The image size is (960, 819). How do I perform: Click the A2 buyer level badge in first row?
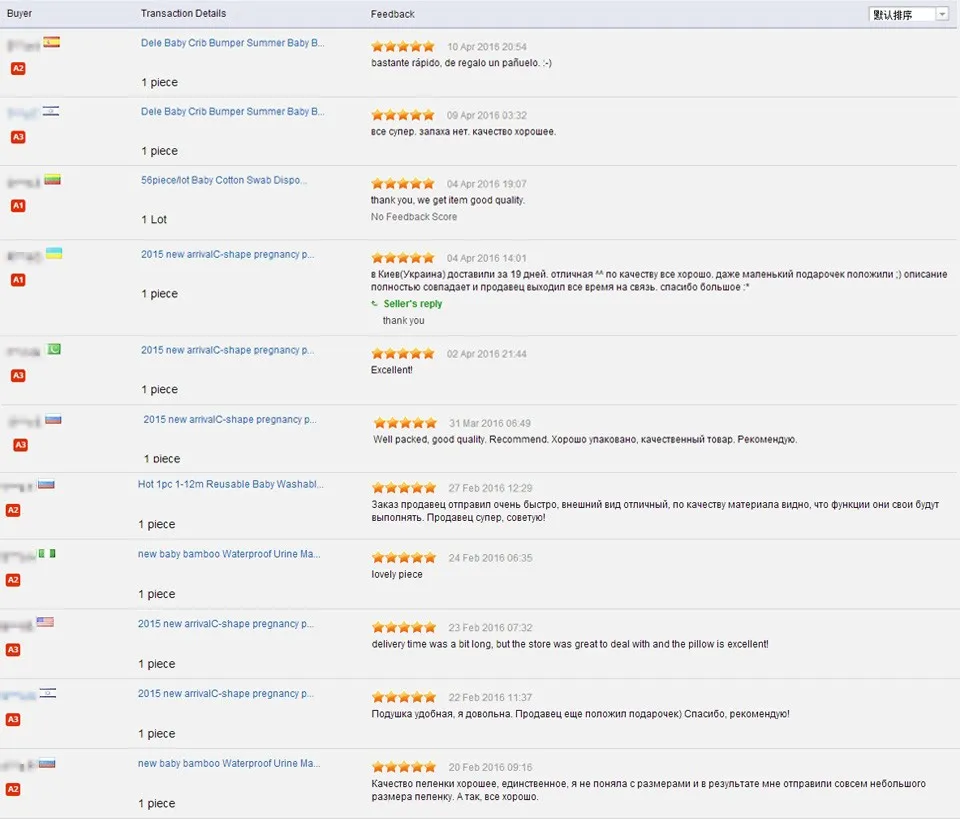pos(18,68)
